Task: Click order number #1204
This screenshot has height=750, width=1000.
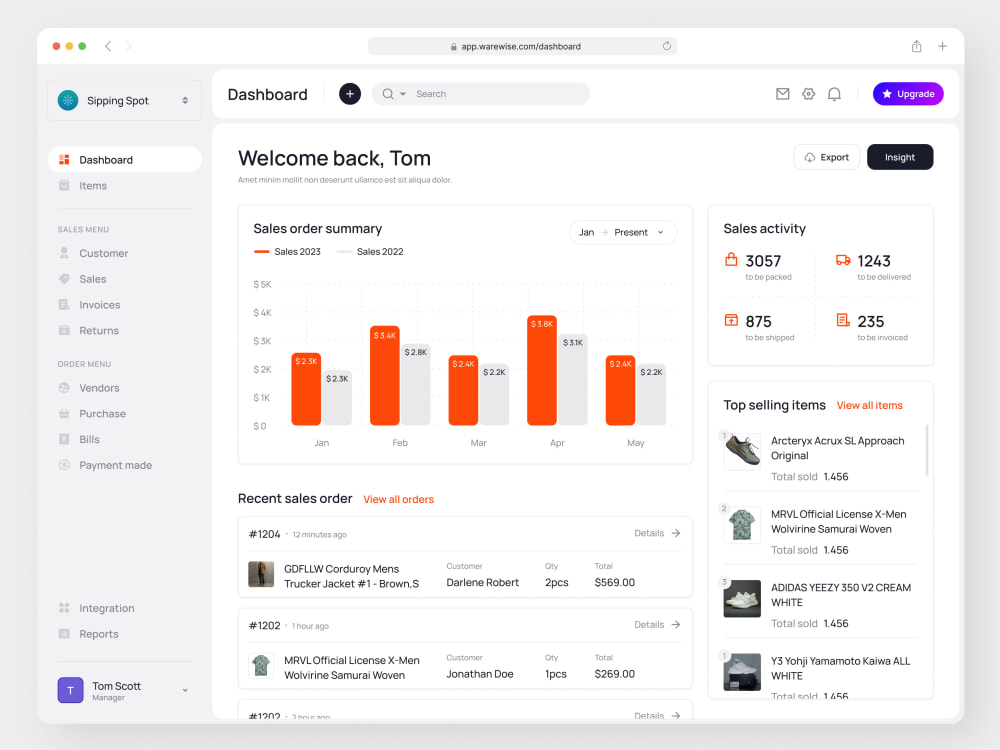Action: tap(264, 534)
